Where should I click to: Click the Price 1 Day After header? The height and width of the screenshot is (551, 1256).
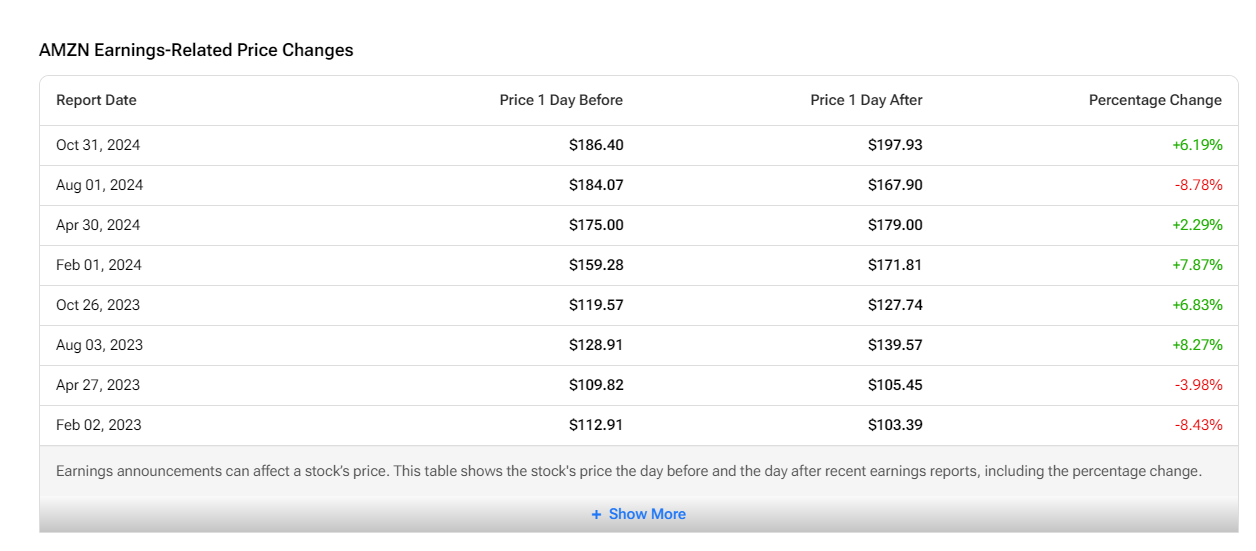coord(866,100)
